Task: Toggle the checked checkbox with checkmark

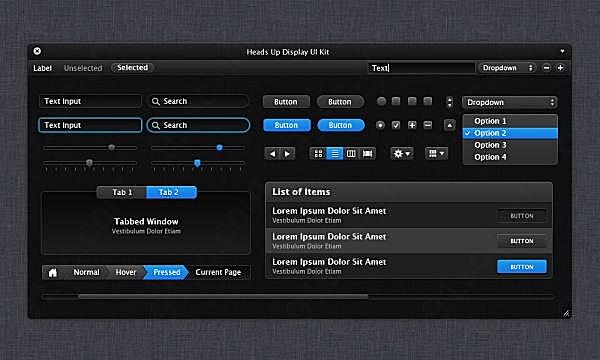Action: [x=396, y=125]
